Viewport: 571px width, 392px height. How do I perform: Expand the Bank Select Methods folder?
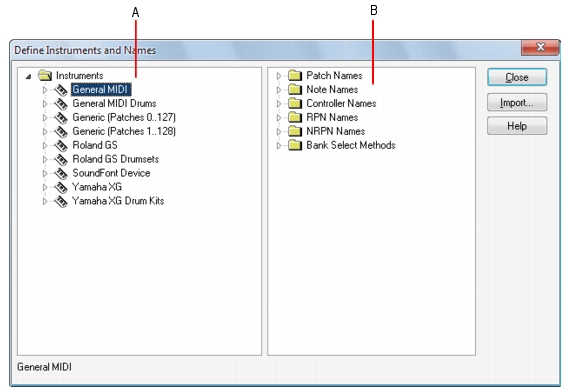[279, 145]
